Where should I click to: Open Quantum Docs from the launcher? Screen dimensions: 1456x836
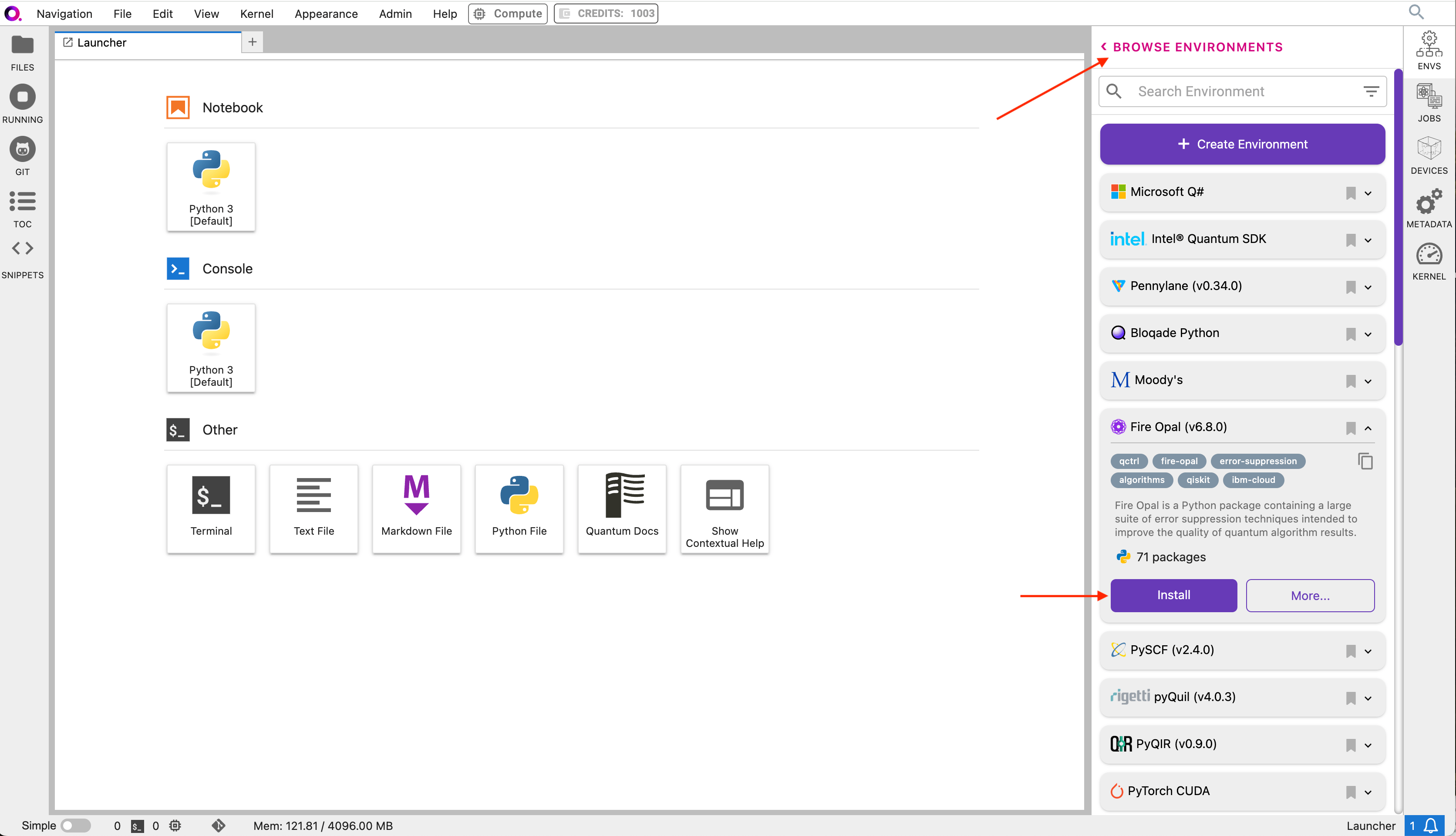(622, 509)
